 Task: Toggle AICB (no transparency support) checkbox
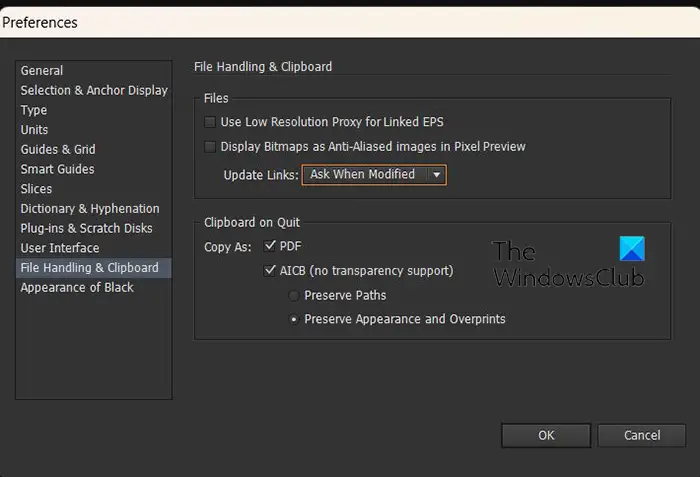pyautogui.click(x=270, y=270)
